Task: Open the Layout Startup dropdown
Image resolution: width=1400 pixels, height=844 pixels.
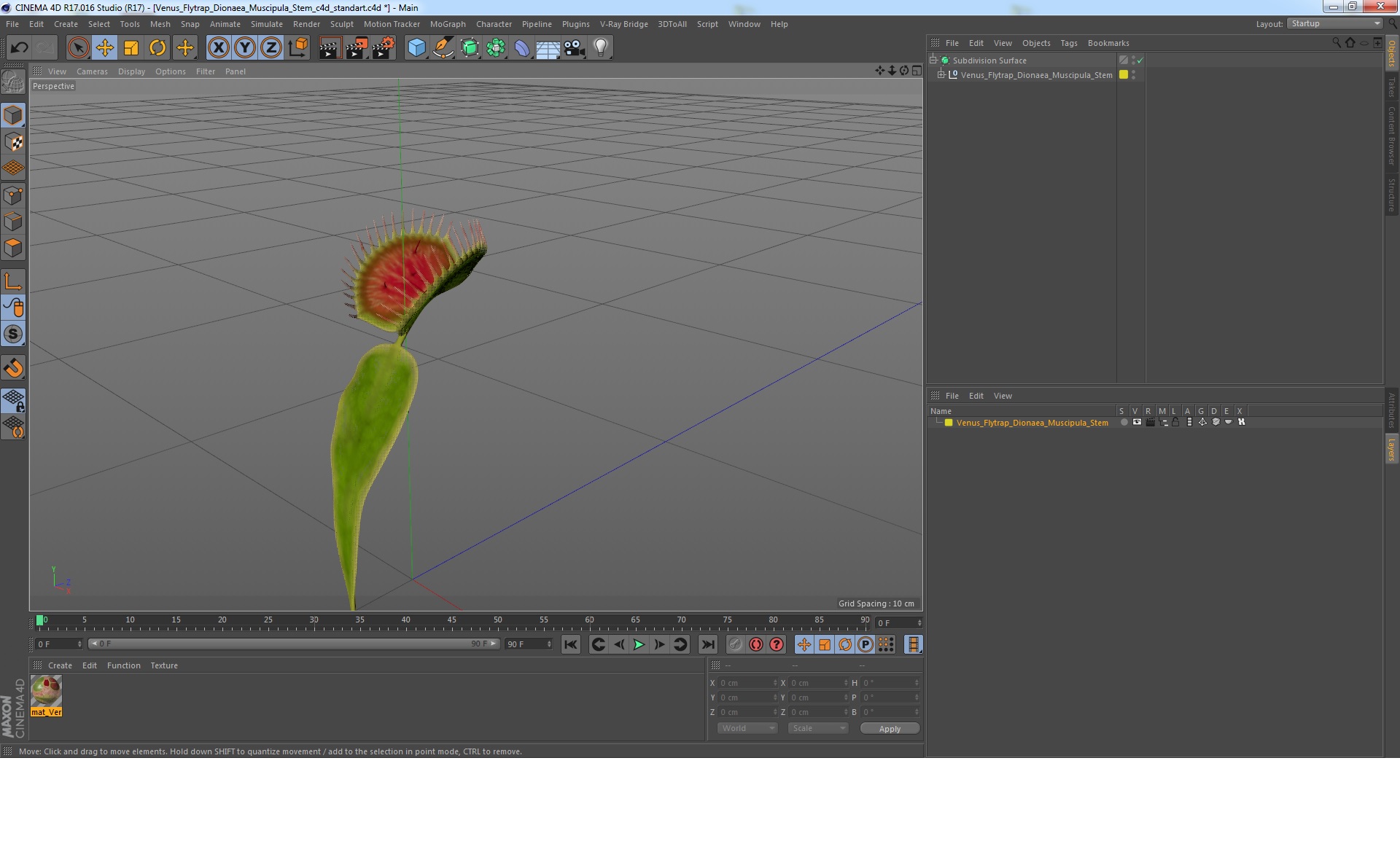Action: pyautogui.click(x=1335, y=24)
